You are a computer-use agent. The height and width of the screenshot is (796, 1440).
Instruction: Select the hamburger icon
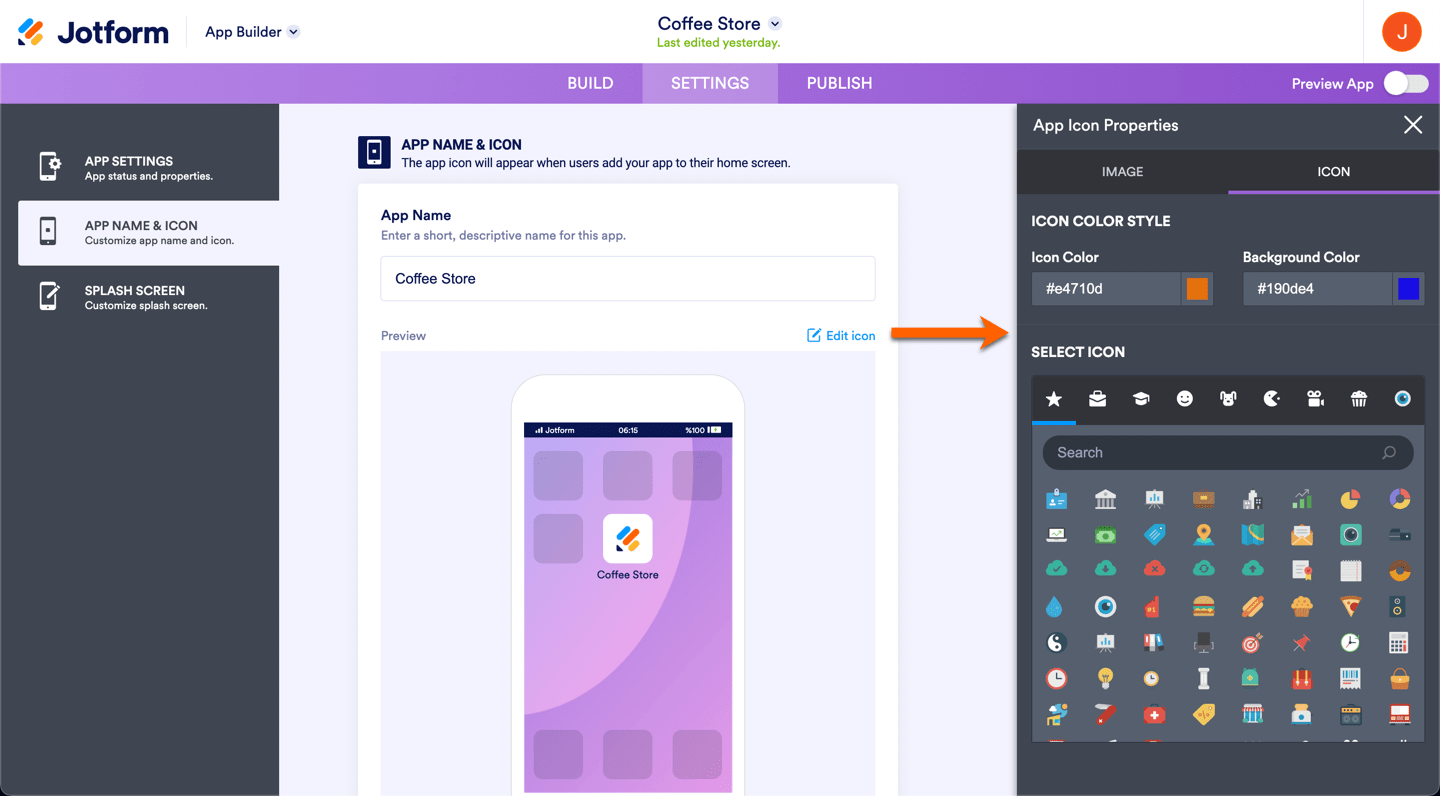[1203, 606]
